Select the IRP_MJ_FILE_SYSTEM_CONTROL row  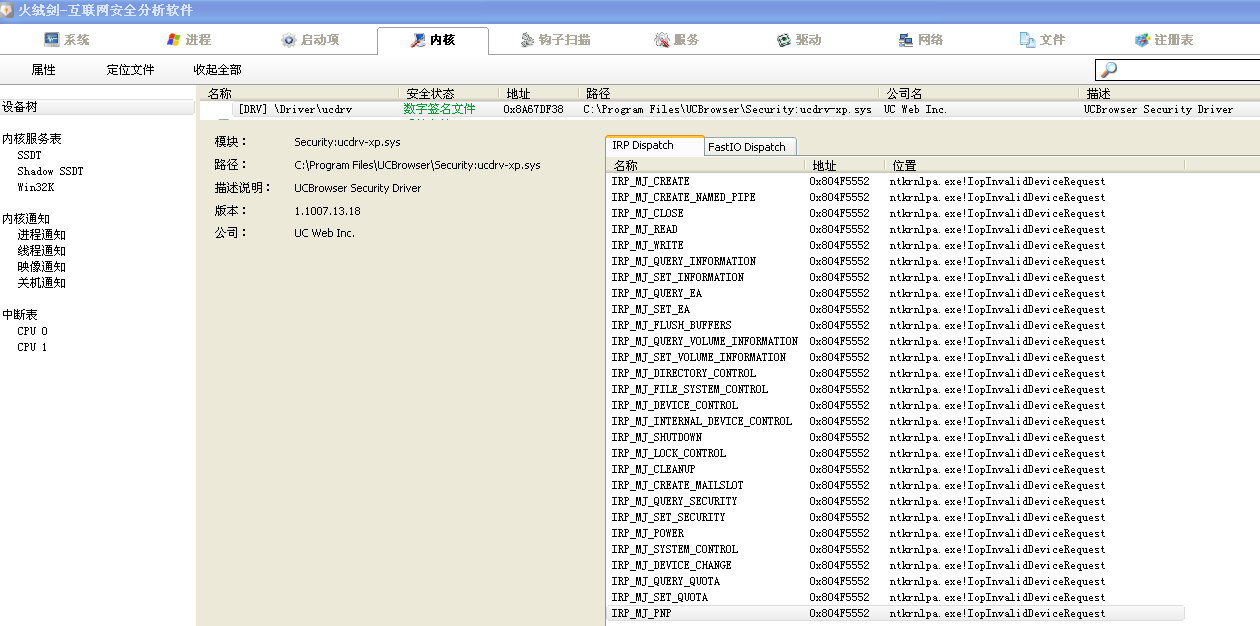895,389
